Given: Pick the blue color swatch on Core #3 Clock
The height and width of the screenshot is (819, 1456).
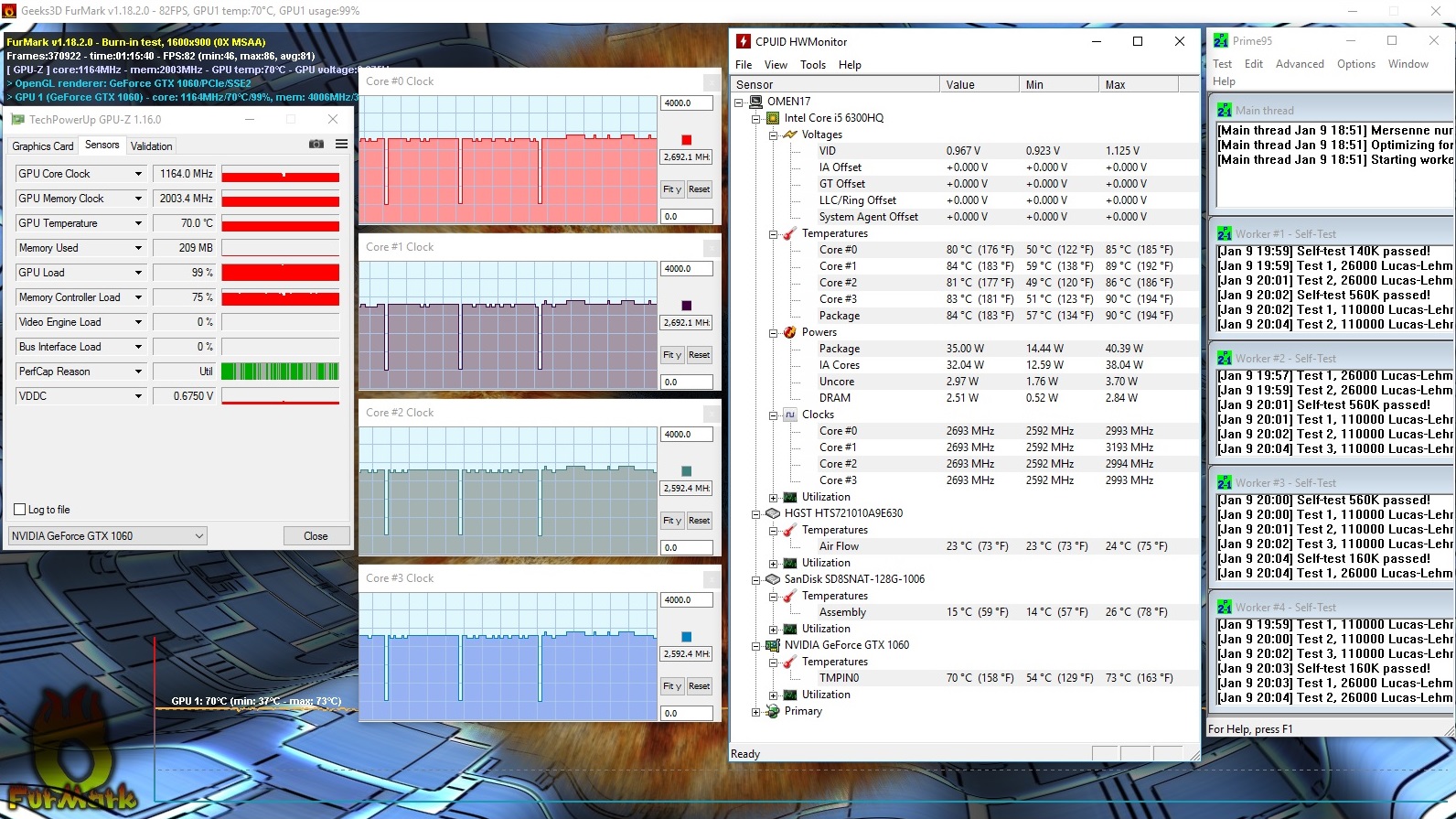Looking at the screenshot, I should (687, 637).
